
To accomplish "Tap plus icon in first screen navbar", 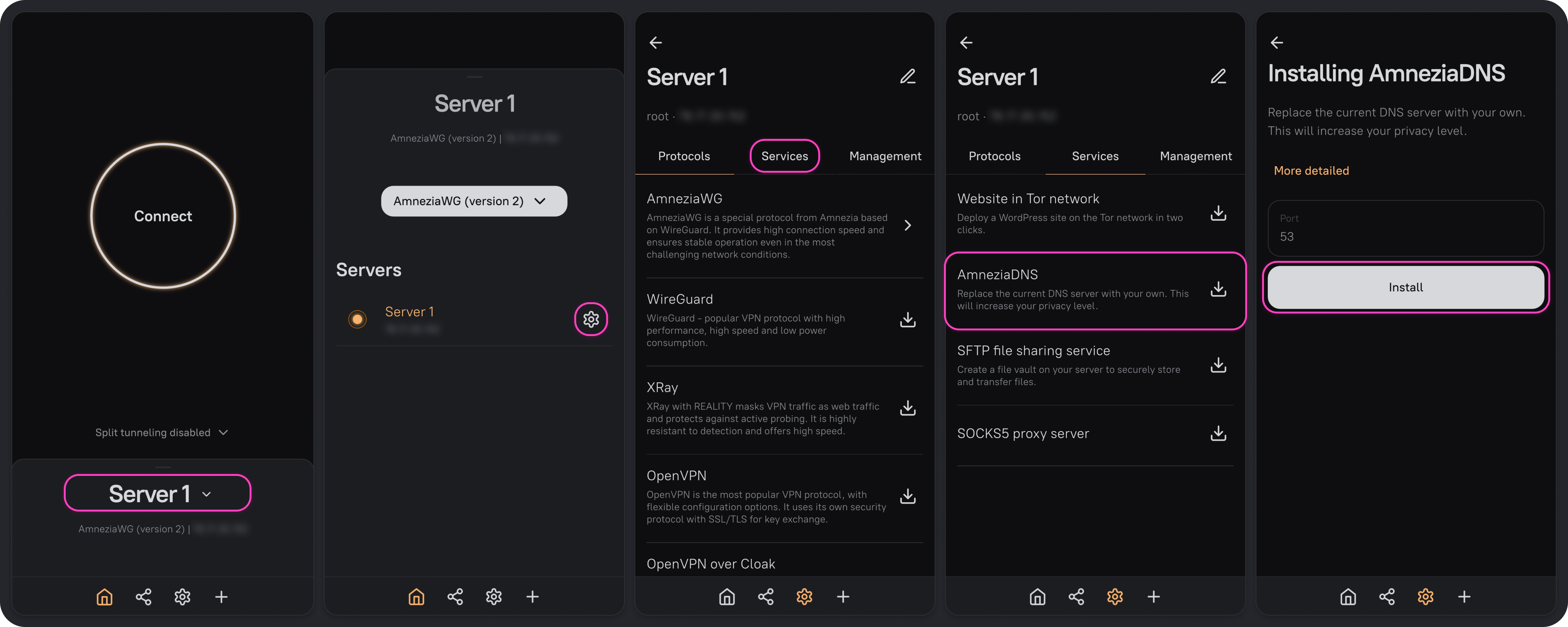I will point(221,597).
